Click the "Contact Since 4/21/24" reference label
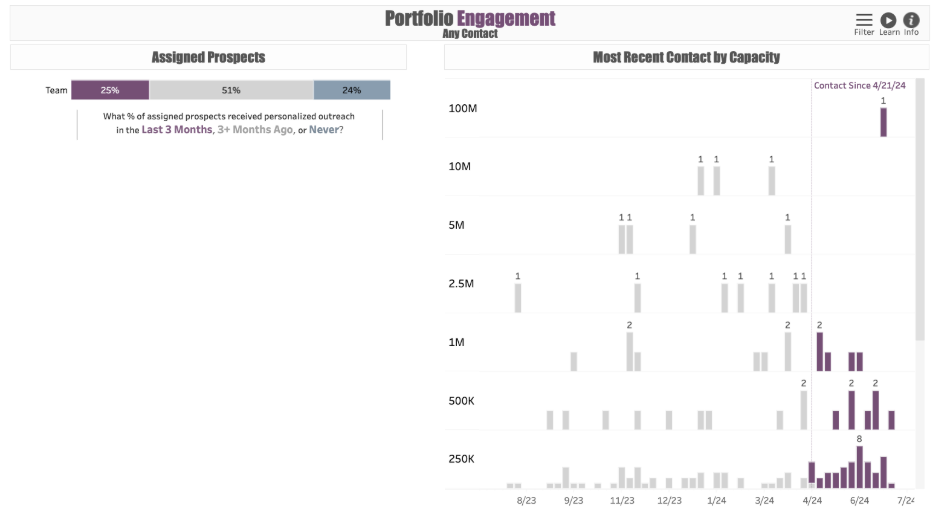The image size is (952, 512). coord(859,86)
